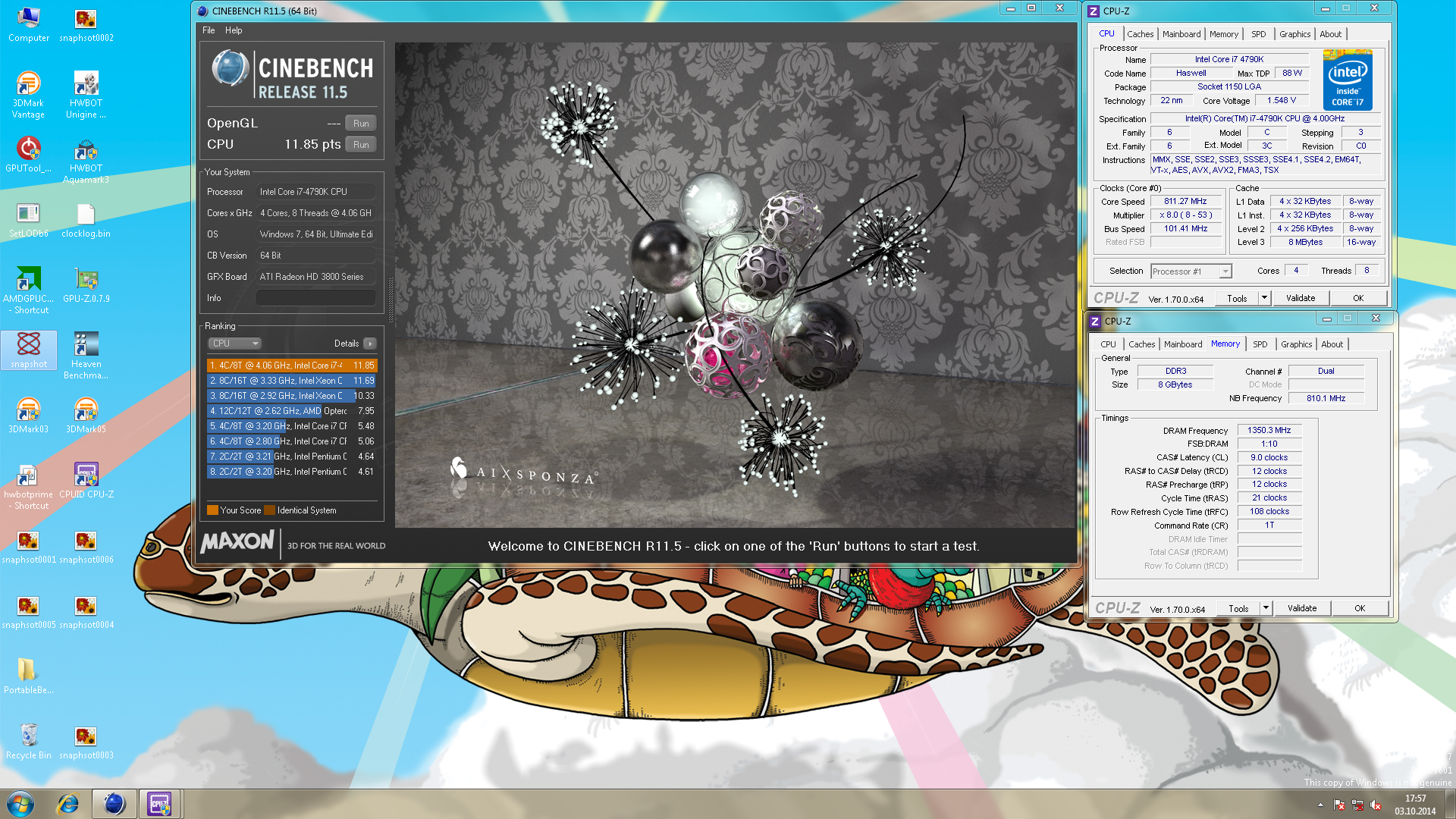Run the OpenGL test
The width and height of the screenshot is (1456, 819).
[x=361, y=123]
